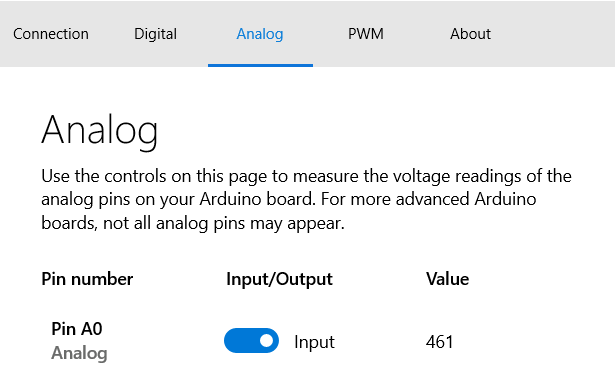Click the gray Analog subtitle under Pin A0
The height and width of the screenshot is (378, 615).
coord(79,353)
